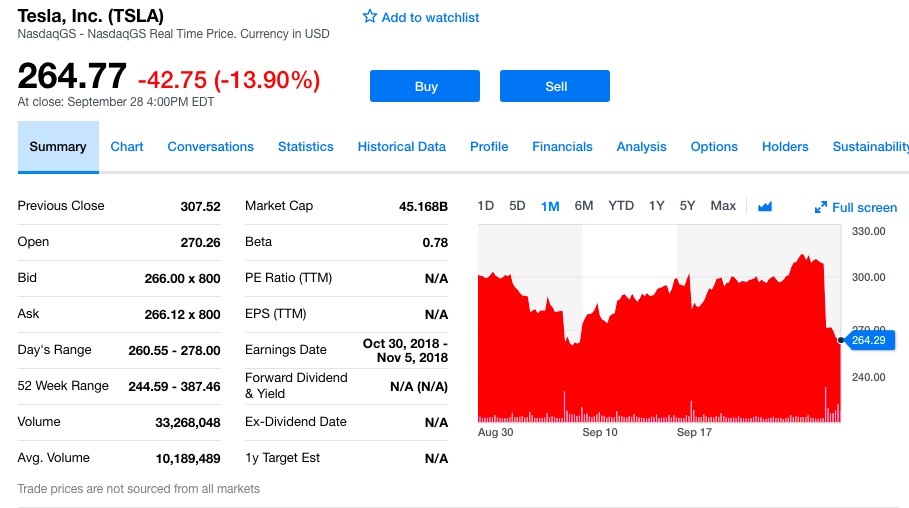909x508 pixels.
Task: Click the -42.75 (-13.90%) price change
Action: coord(228,79)
